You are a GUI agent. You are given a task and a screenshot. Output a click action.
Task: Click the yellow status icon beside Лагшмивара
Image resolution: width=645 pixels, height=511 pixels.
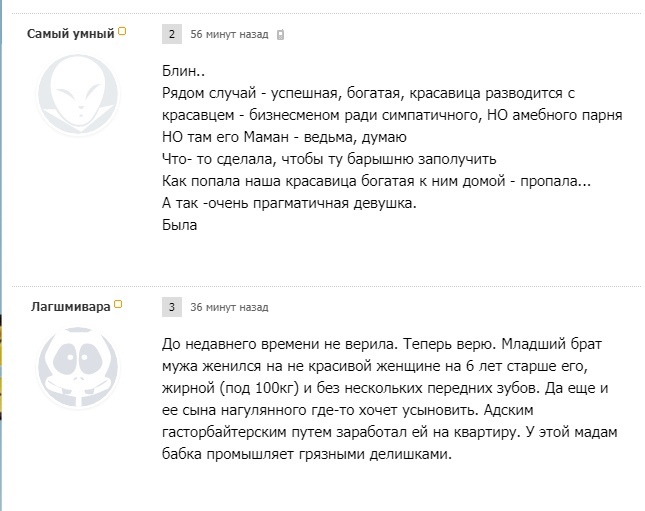(x=118, y=304)
